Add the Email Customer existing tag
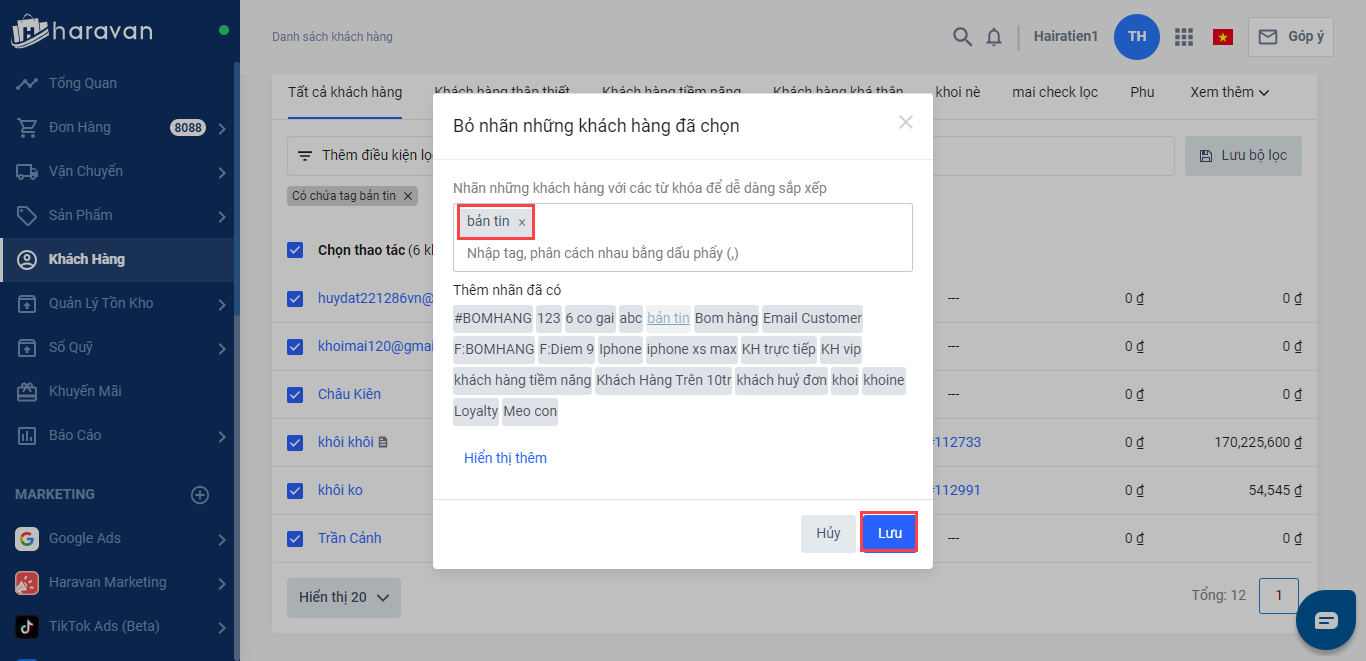Image resolution: width=1366 pixels, height=661 pixels. coord(812,319)
